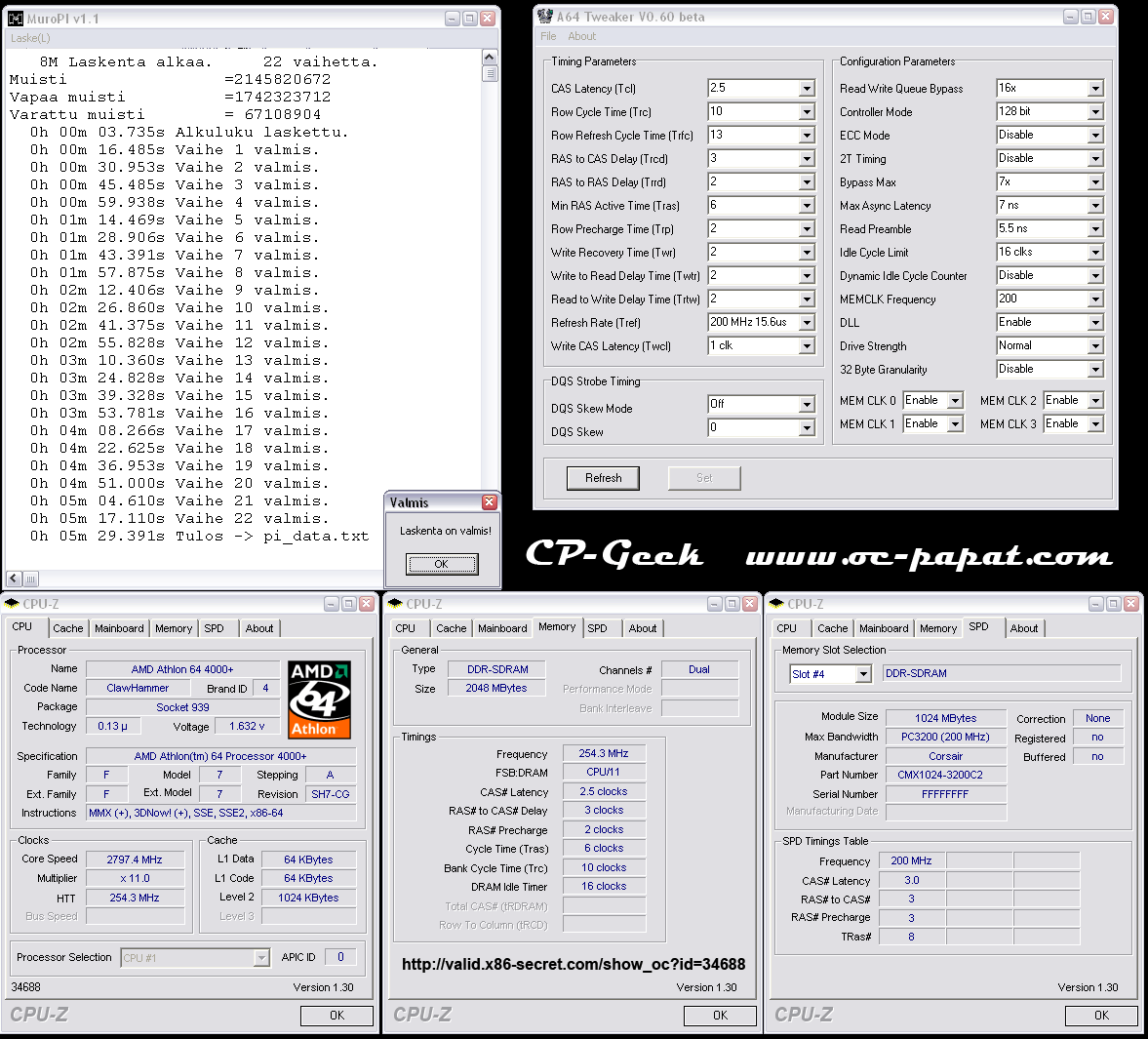
Task: Expand the Controller Mode dropdown
Action: point(1095,112)
